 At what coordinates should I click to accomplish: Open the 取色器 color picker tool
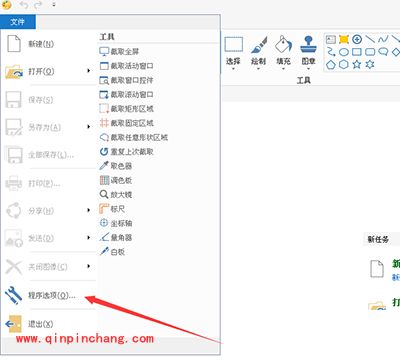pos(116,166)
